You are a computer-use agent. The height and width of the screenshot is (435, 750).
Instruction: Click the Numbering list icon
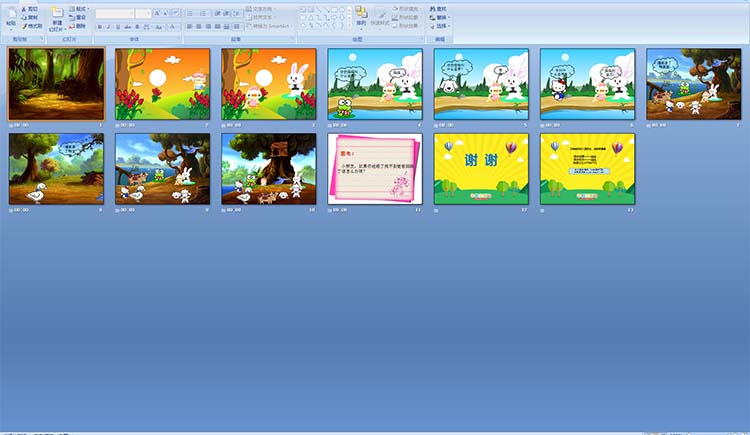203,13
